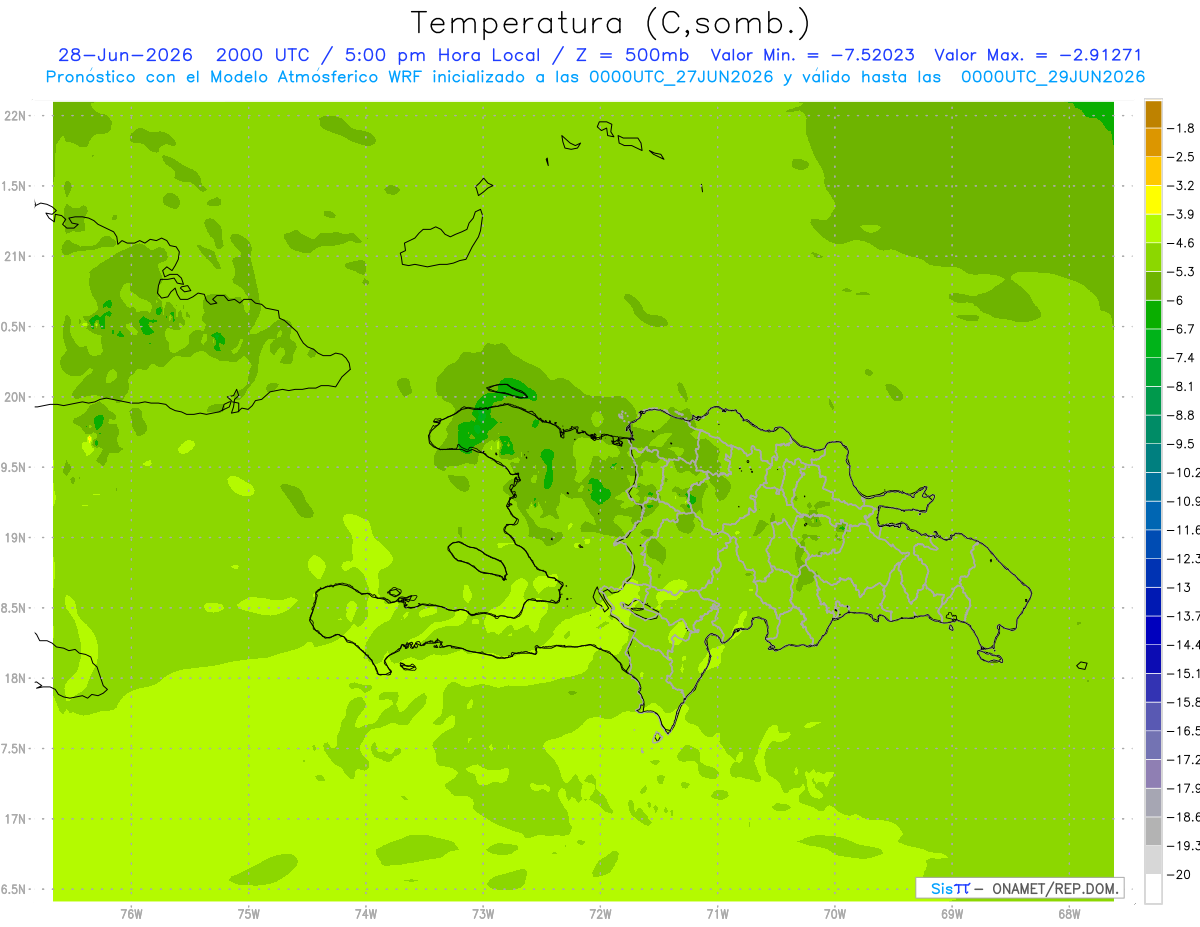Viewport: 1200px width, 927px height.
Task: Click "0000UTC_29JUN2026" valid-until time
Action: pos(1053,77)
